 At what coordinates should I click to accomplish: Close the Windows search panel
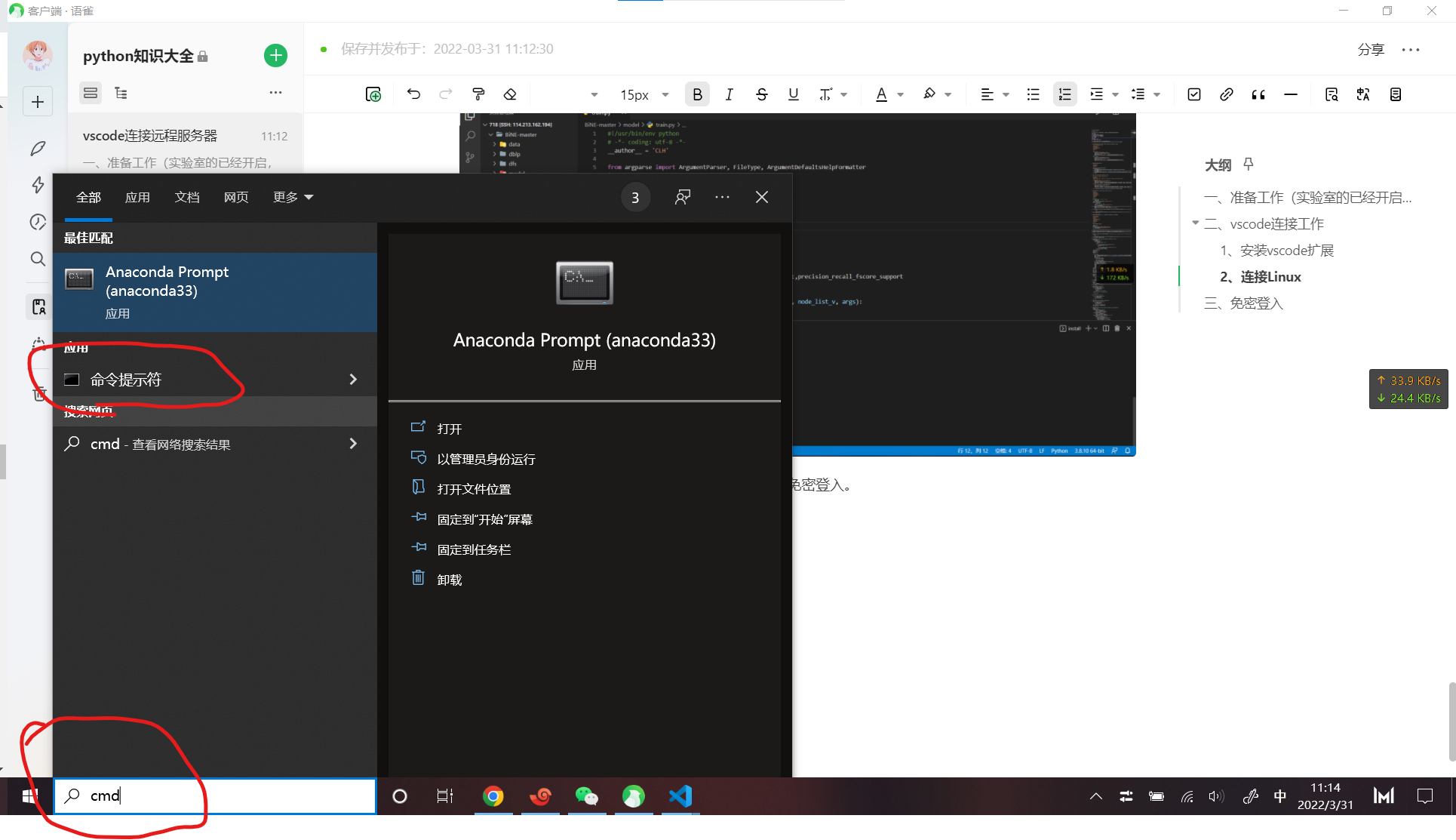click(x=762, y=197)
